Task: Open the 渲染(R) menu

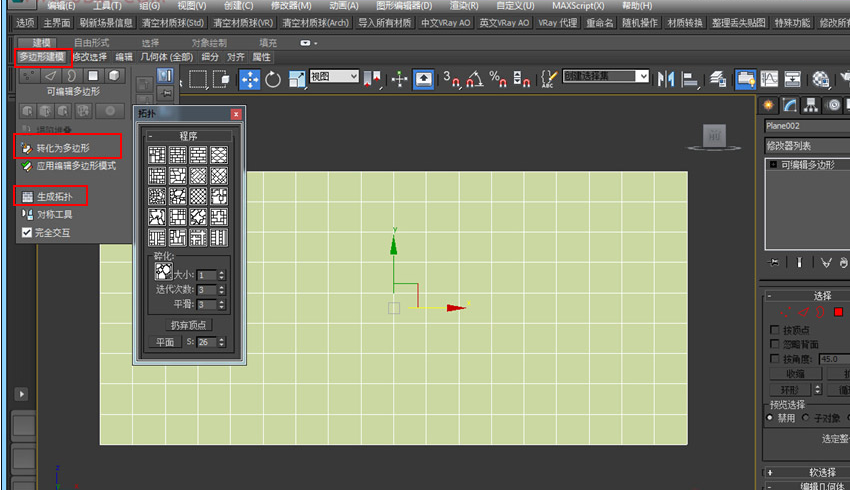Action: [464, 5]
